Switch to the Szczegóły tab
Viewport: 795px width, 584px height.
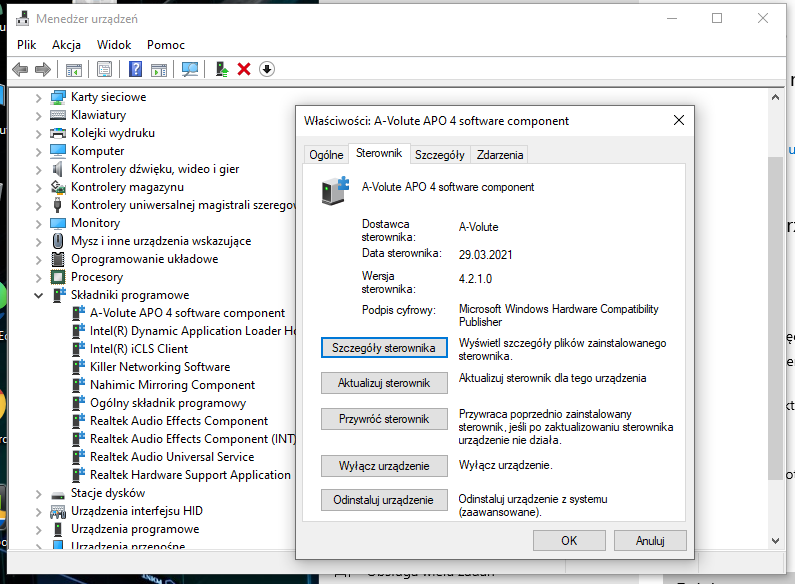440,155
